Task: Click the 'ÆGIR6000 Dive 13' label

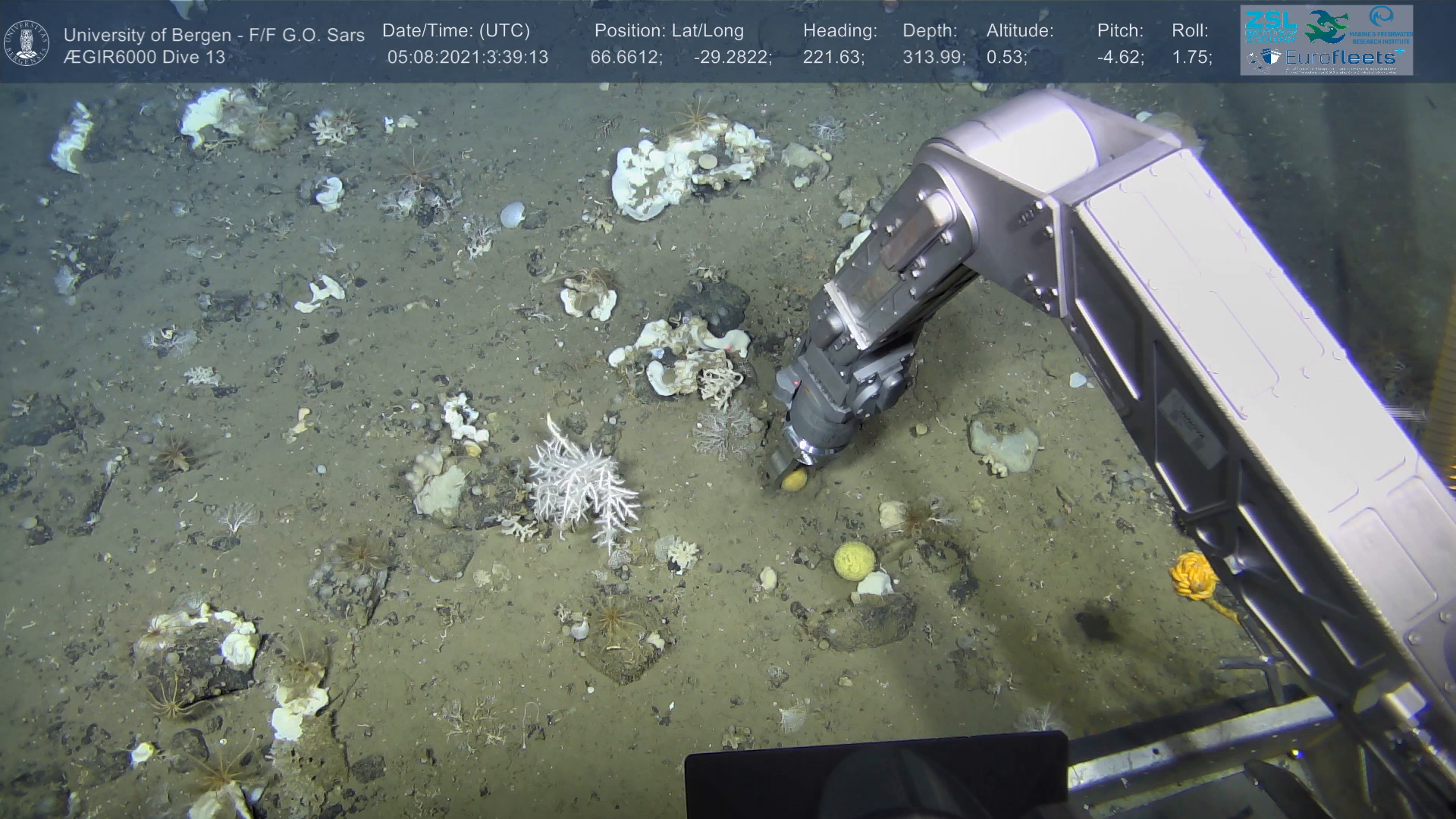Action: [x=144, y=58]
